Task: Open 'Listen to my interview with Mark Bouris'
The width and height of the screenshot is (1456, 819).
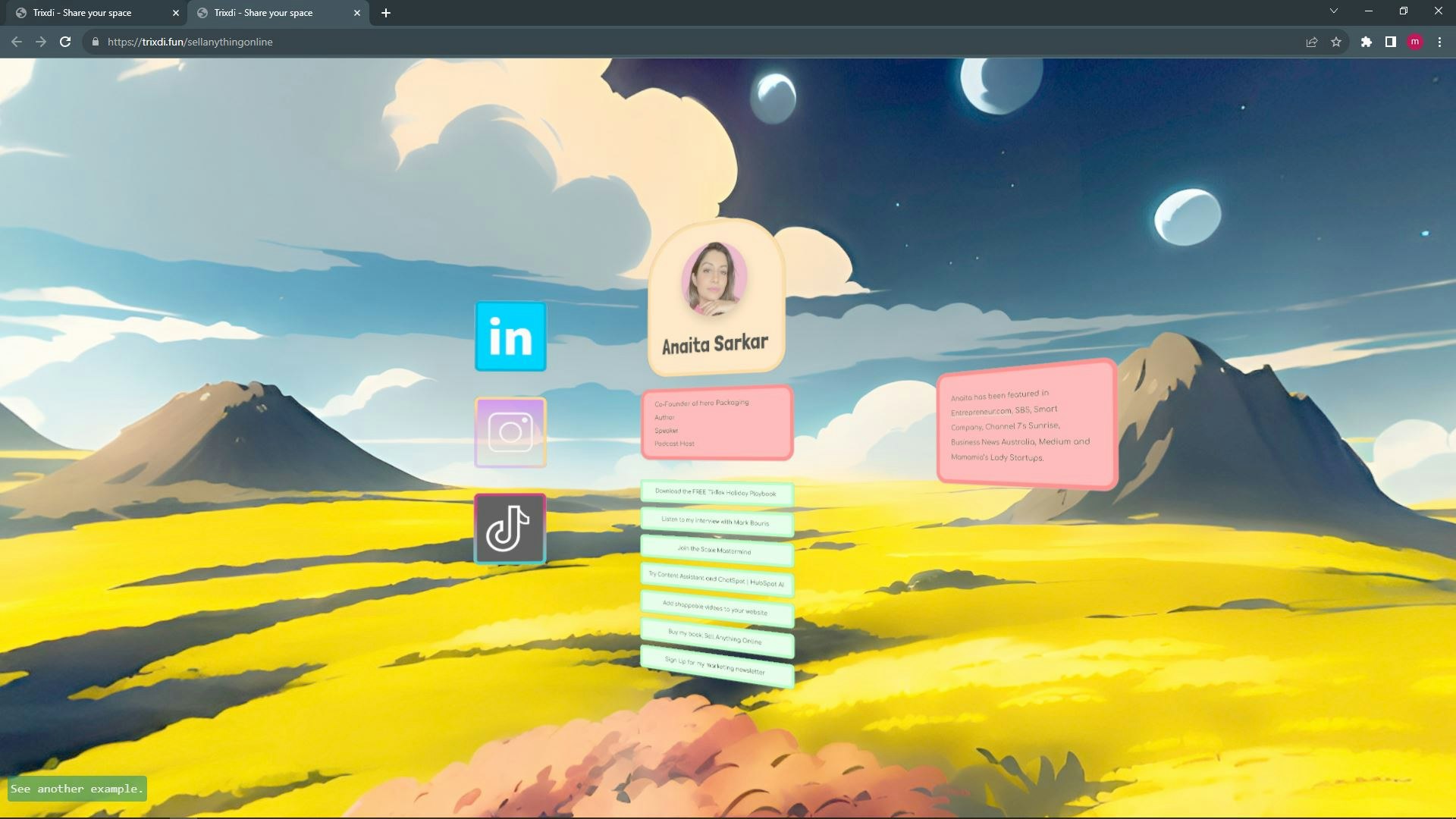Action: (717, 522)
